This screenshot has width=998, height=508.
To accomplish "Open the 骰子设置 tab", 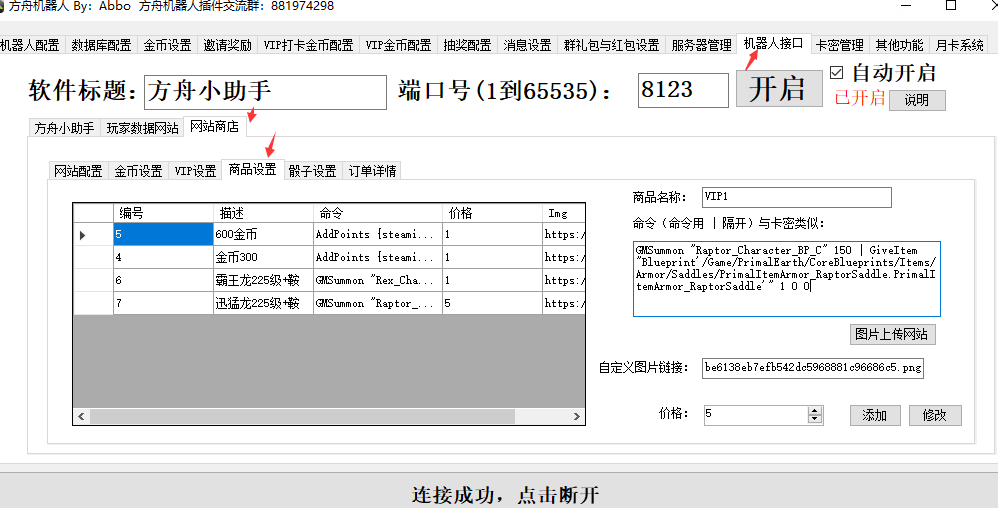I will click(313, 171).
